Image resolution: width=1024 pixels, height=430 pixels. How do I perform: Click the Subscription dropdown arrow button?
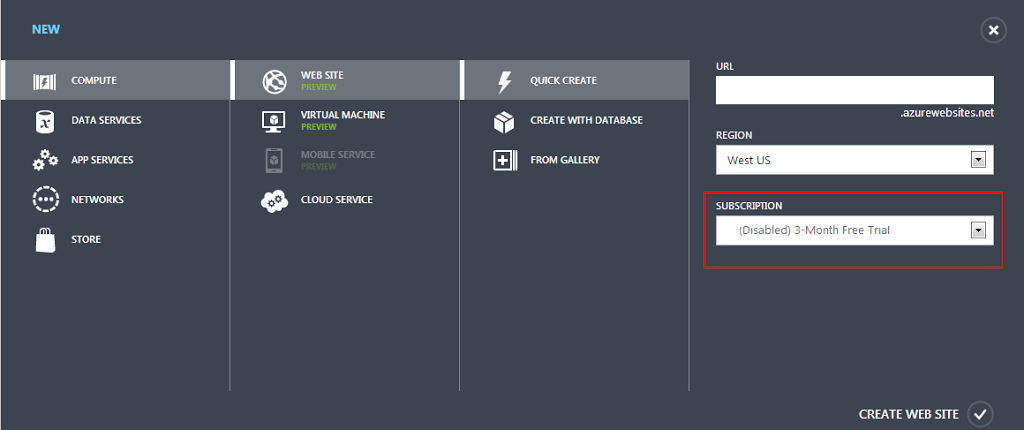(x=978, y=231)
